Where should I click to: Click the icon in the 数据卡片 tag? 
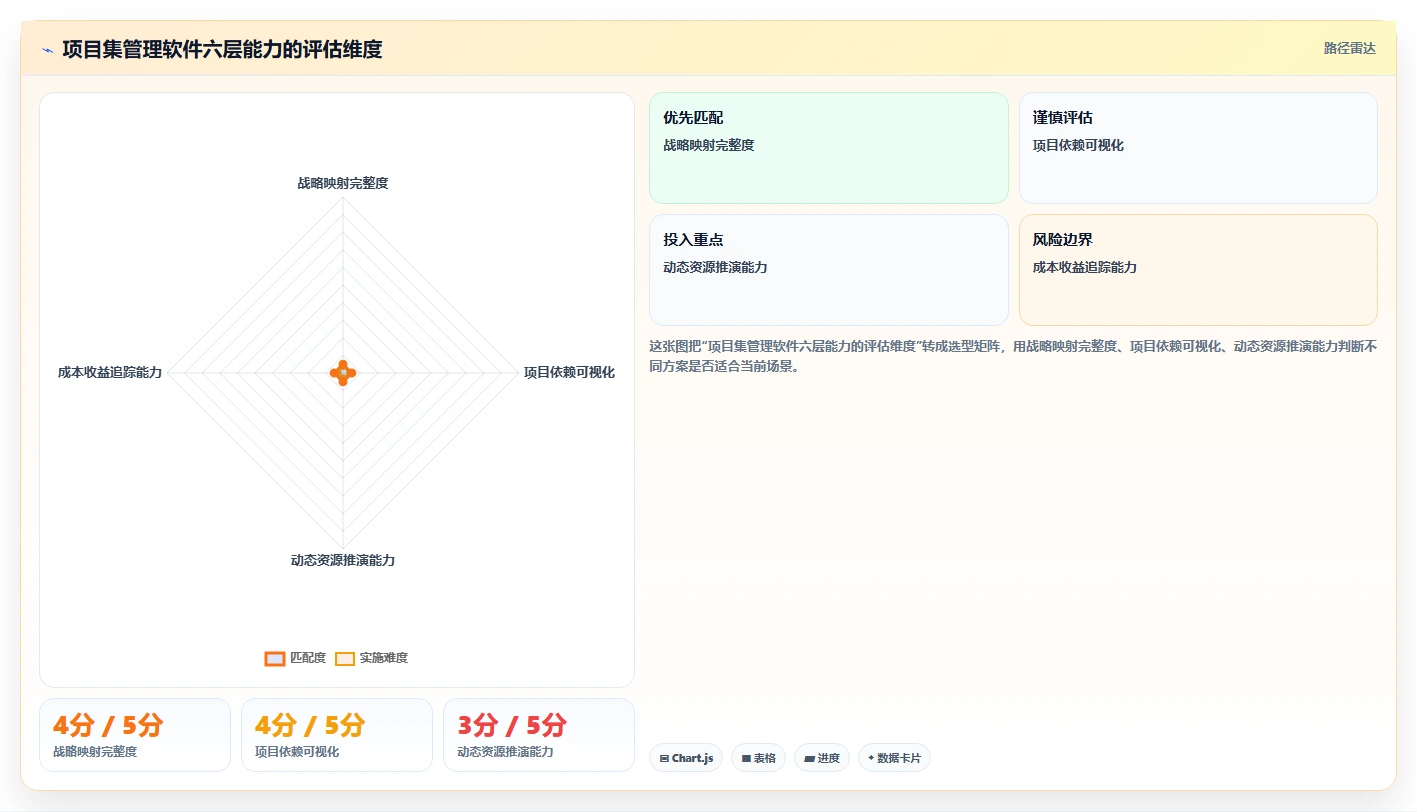pos(871,758)
